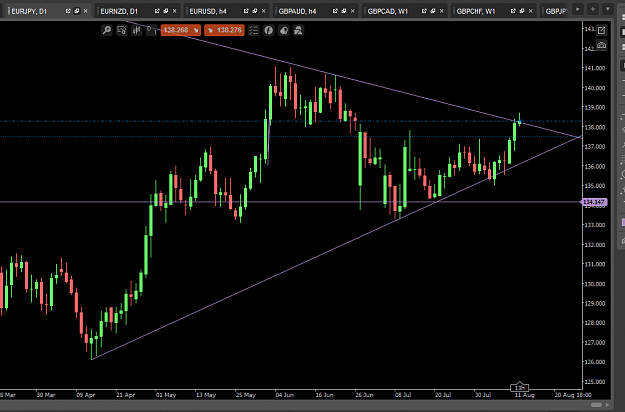Screen dimensions: 625x412
Task: Detach the GBPCHF chart tab
Action: click(x=513, y=11)
